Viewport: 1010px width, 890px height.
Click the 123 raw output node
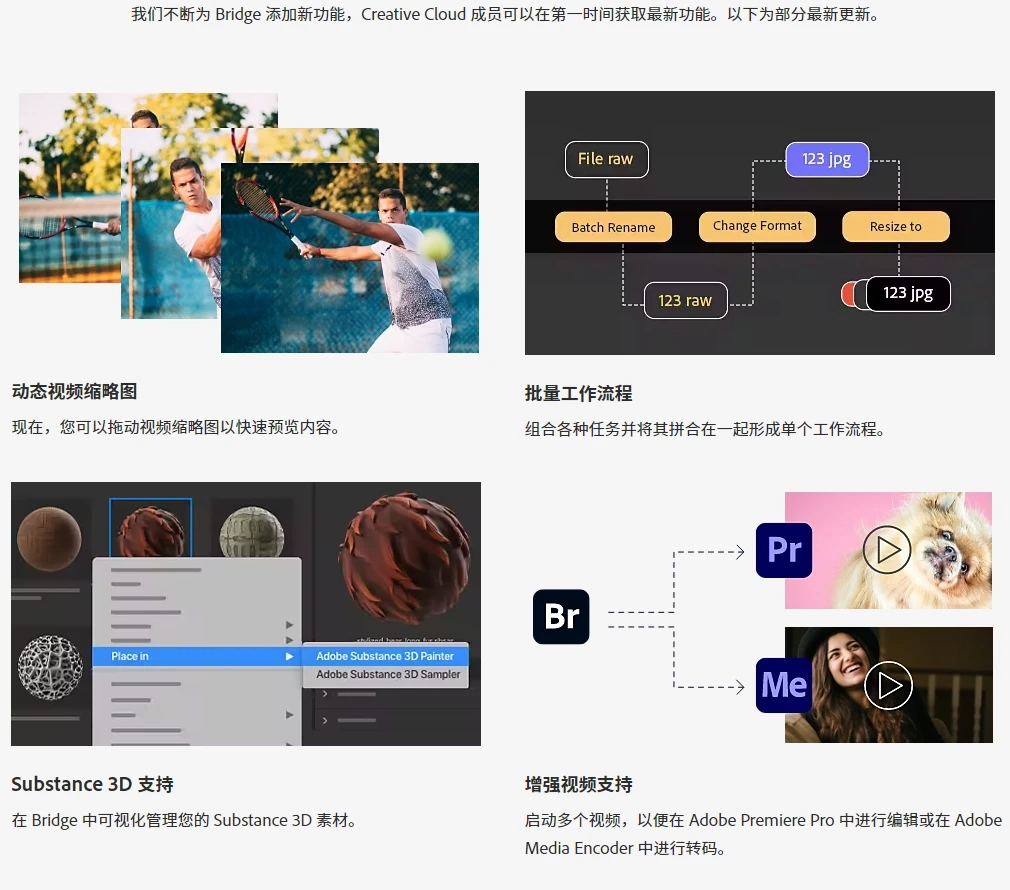pos(685,300)
